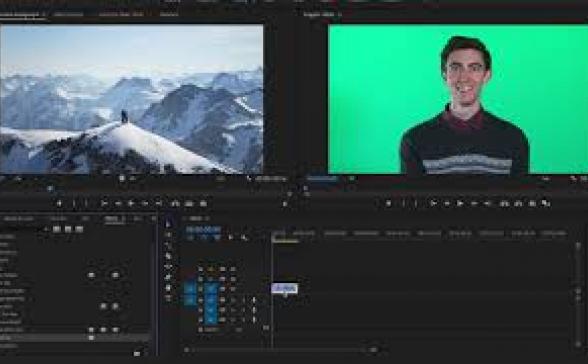
Task: Step forward one frame in Source monitor
Action: (145, 204)
